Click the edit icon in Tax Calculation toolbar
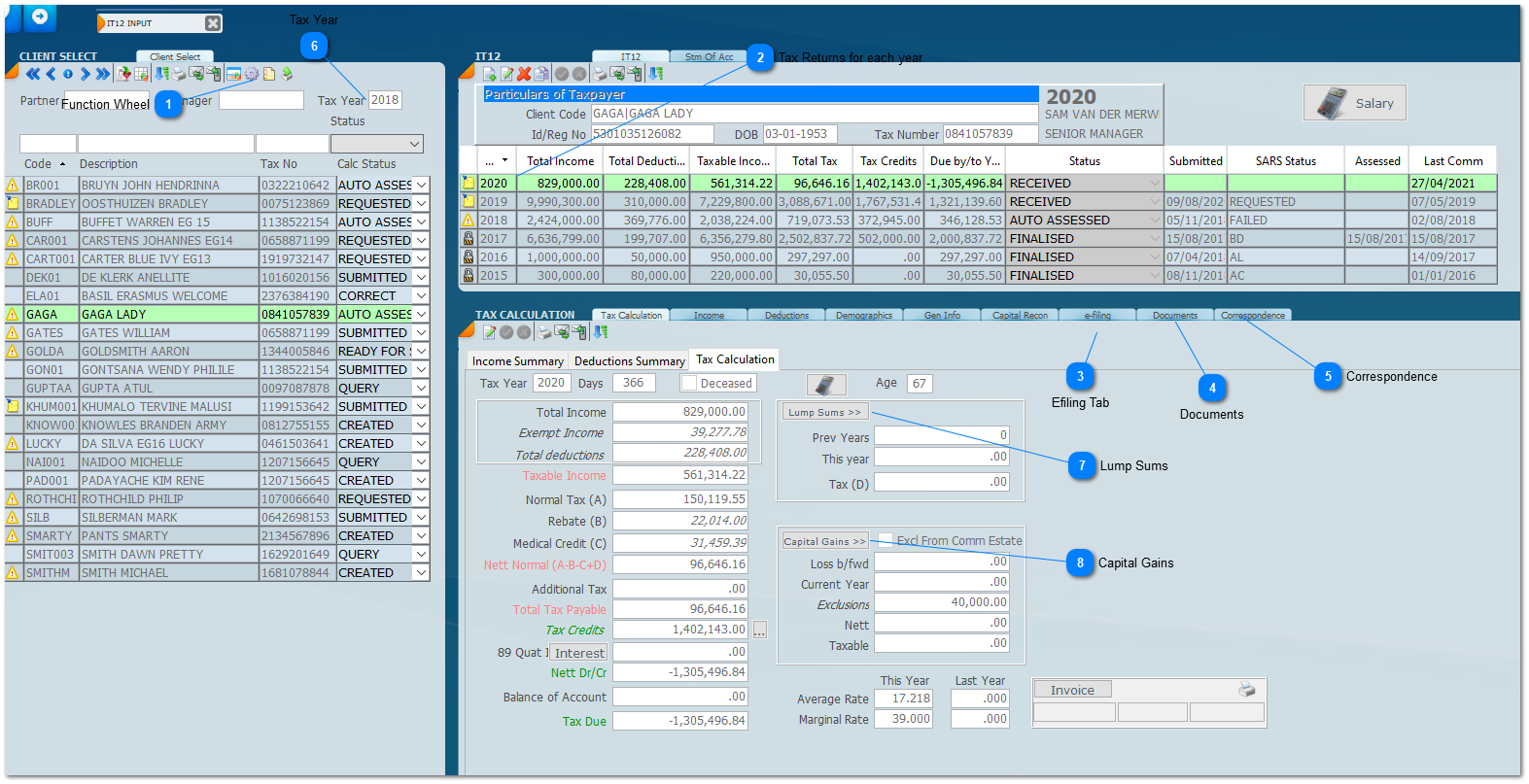Viewport: 1529px width, 784px height. pos(490,332)
